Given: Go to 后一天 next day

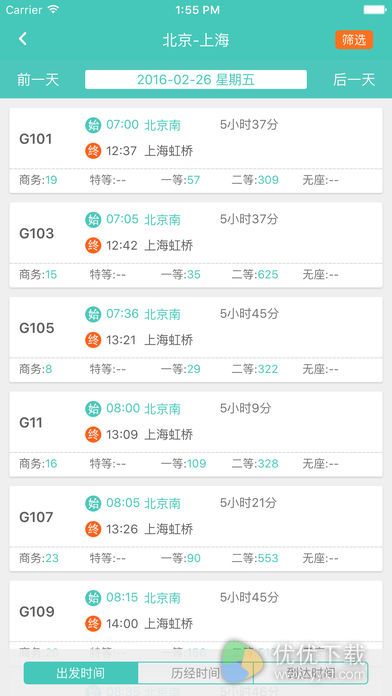Looking at the screenshot, I should tap(354, 80).
